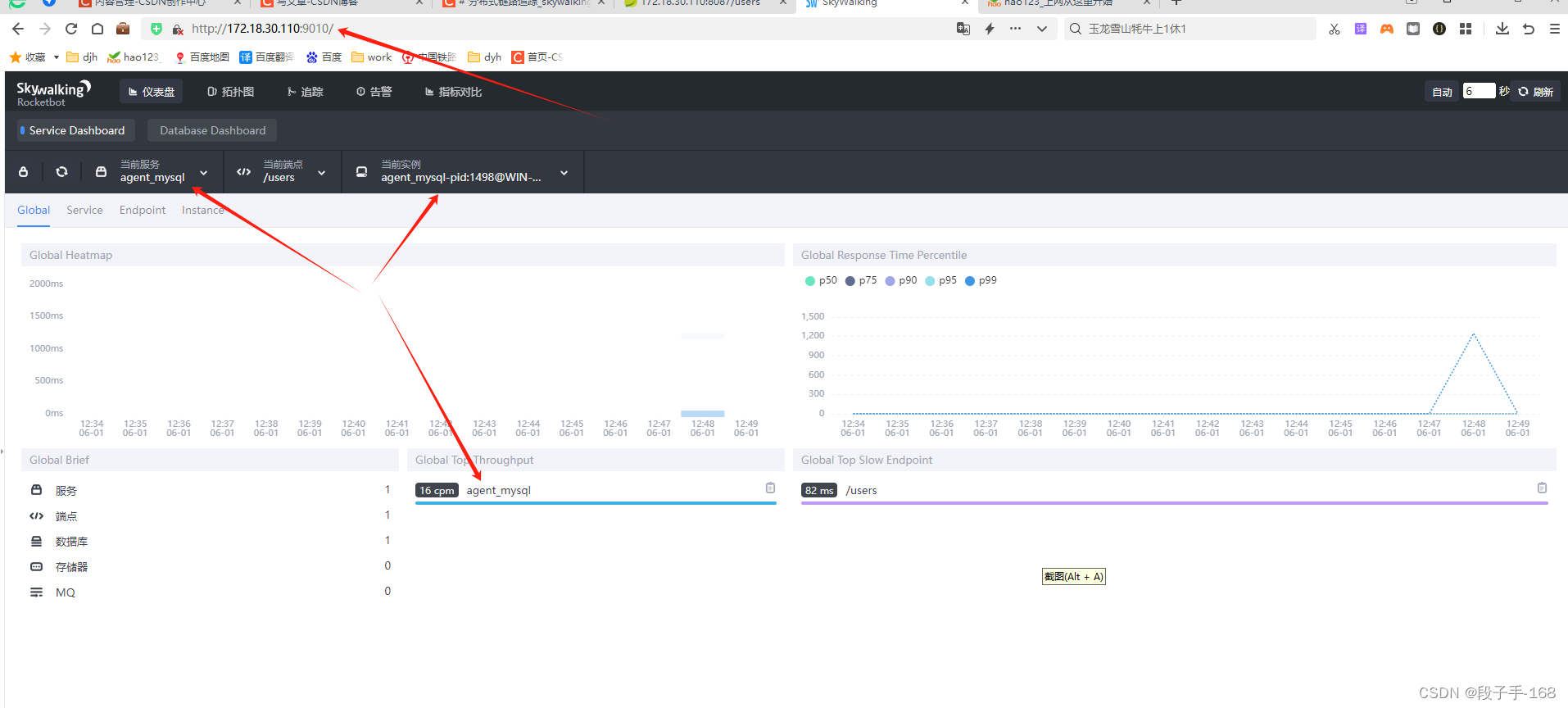
Task: Click the browser search box
Action: [1190, 29]
